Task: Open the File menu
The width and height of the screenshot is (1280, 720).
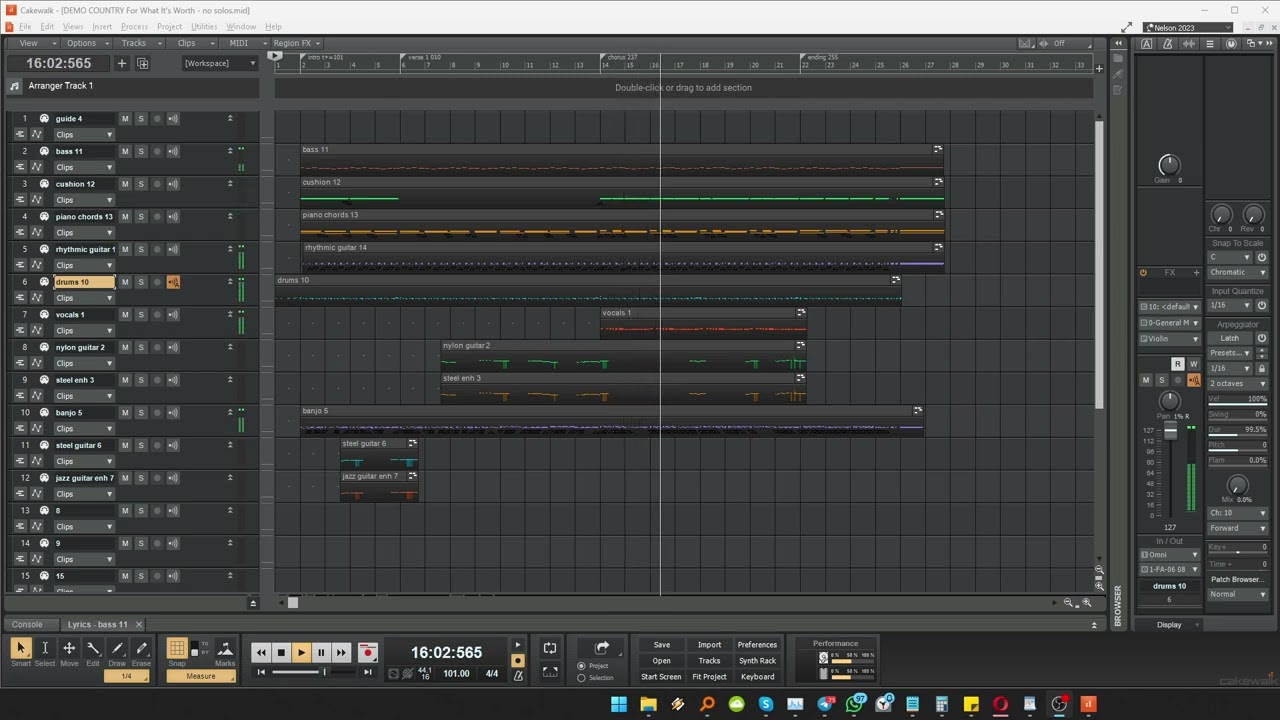Action: (25, 26)
